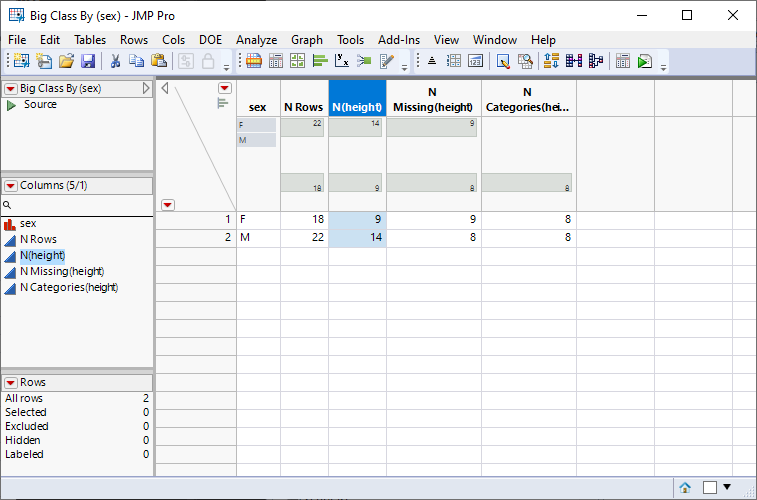This screenshot has width=757, height=500.
Task: Open the status bar black arrow menu
Action: pyautogui.click(x=727, y=487)
